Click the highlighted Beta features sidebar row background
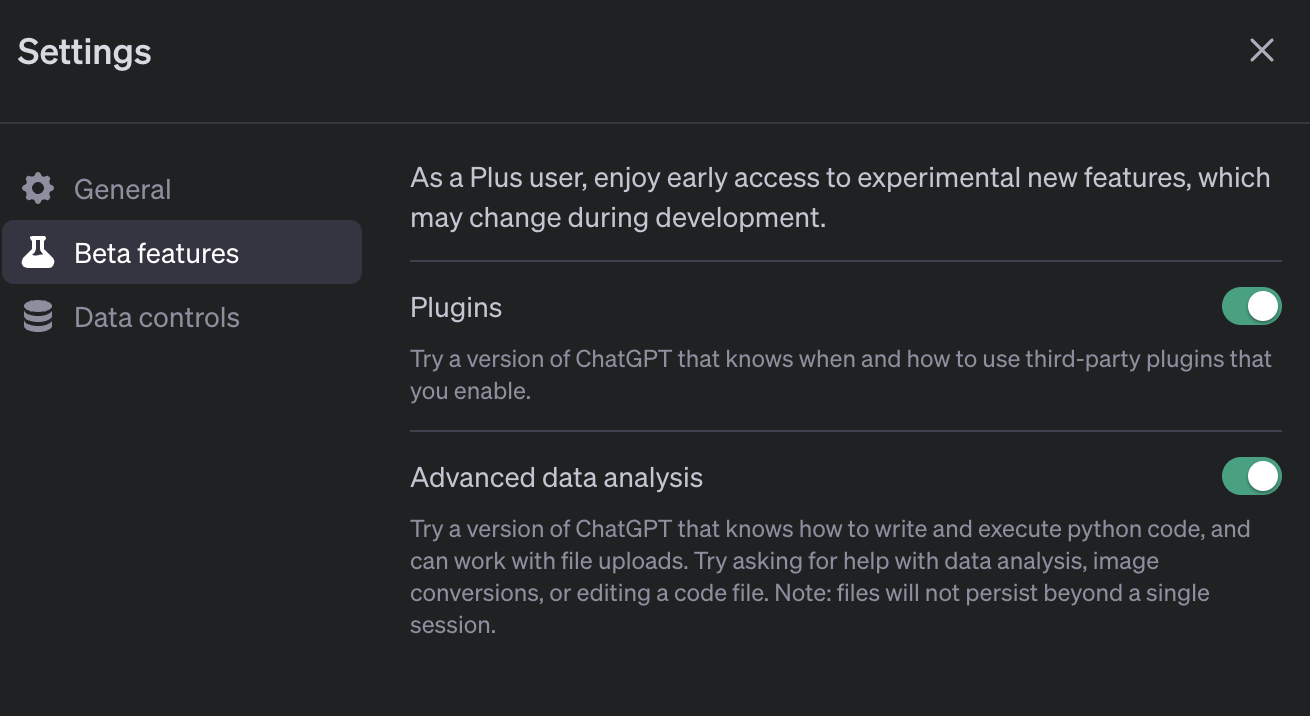This screenshot has width=1310, height=716. [x=300, y=253]
